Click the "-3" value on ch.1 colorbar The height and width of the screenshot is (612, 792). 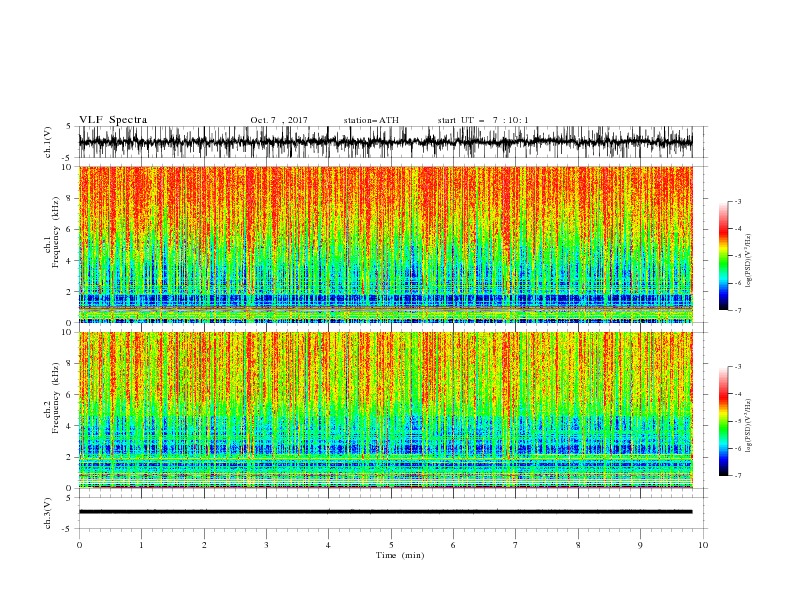(738, 201)
